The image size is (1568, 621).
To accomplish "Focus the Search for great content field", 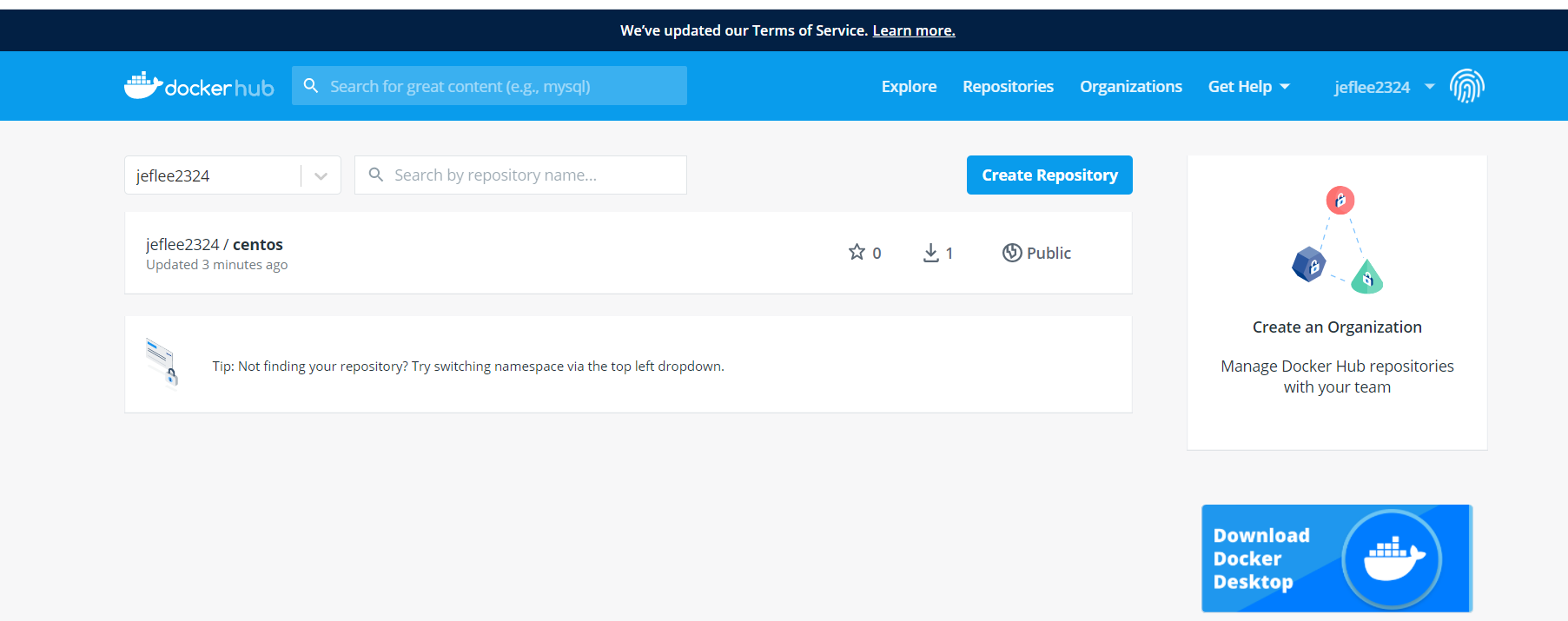I will point(489,86).
